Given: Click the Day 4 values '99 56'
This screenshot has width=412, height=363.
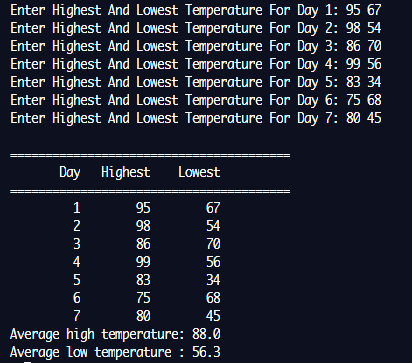Looking at the screenshot, I should tap(364, 64).
